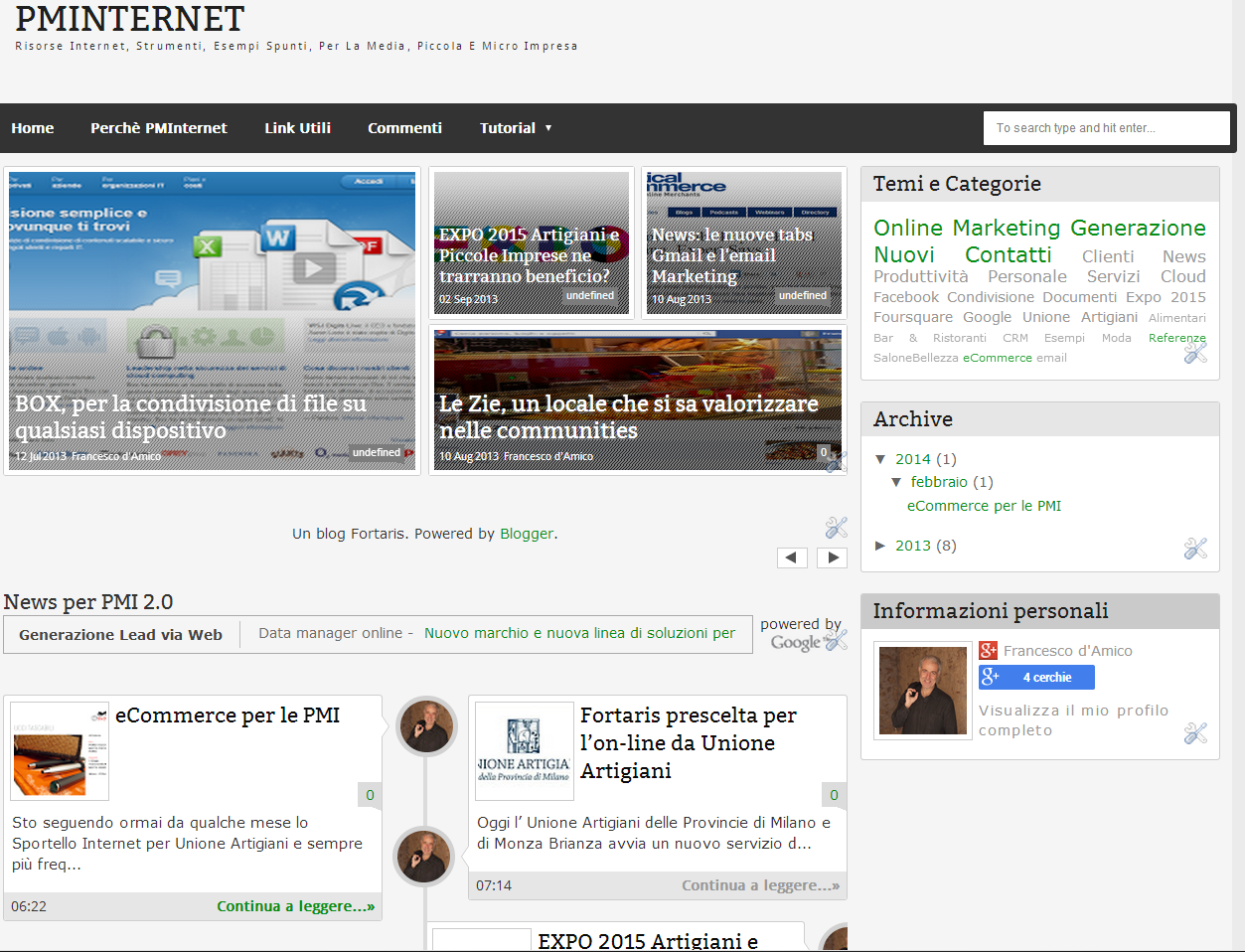Screen dimensions: 1245x952
Task: Click the PMINTERNET site title
Action: click(x=130, y=18)
